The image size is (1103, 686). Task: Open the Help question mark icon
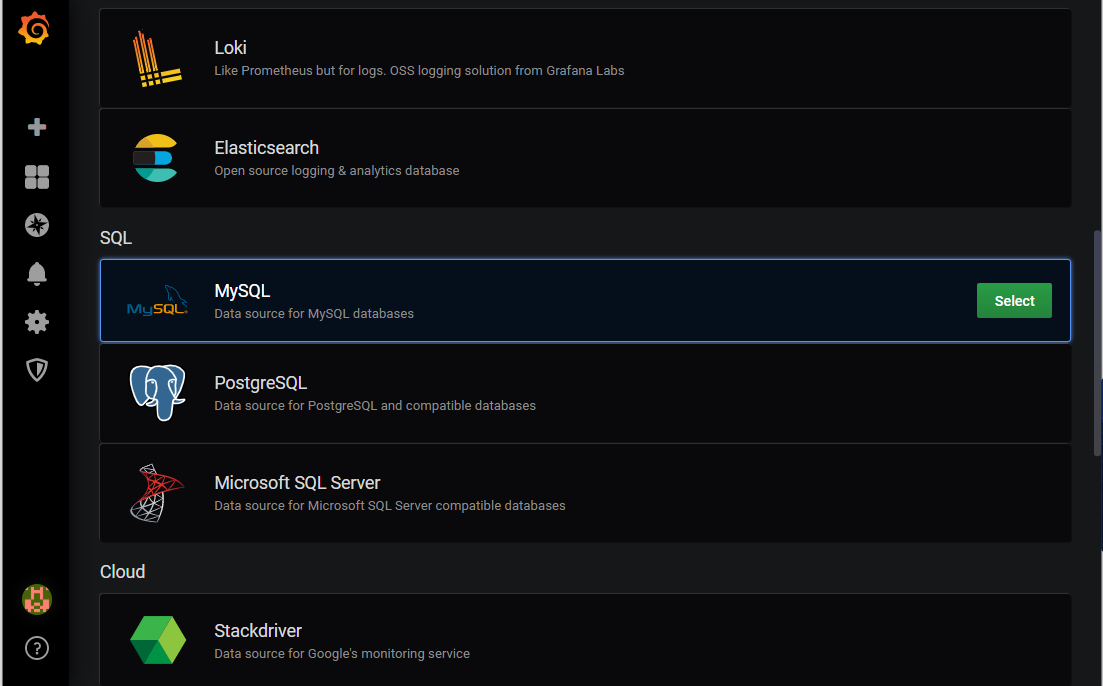37,648
